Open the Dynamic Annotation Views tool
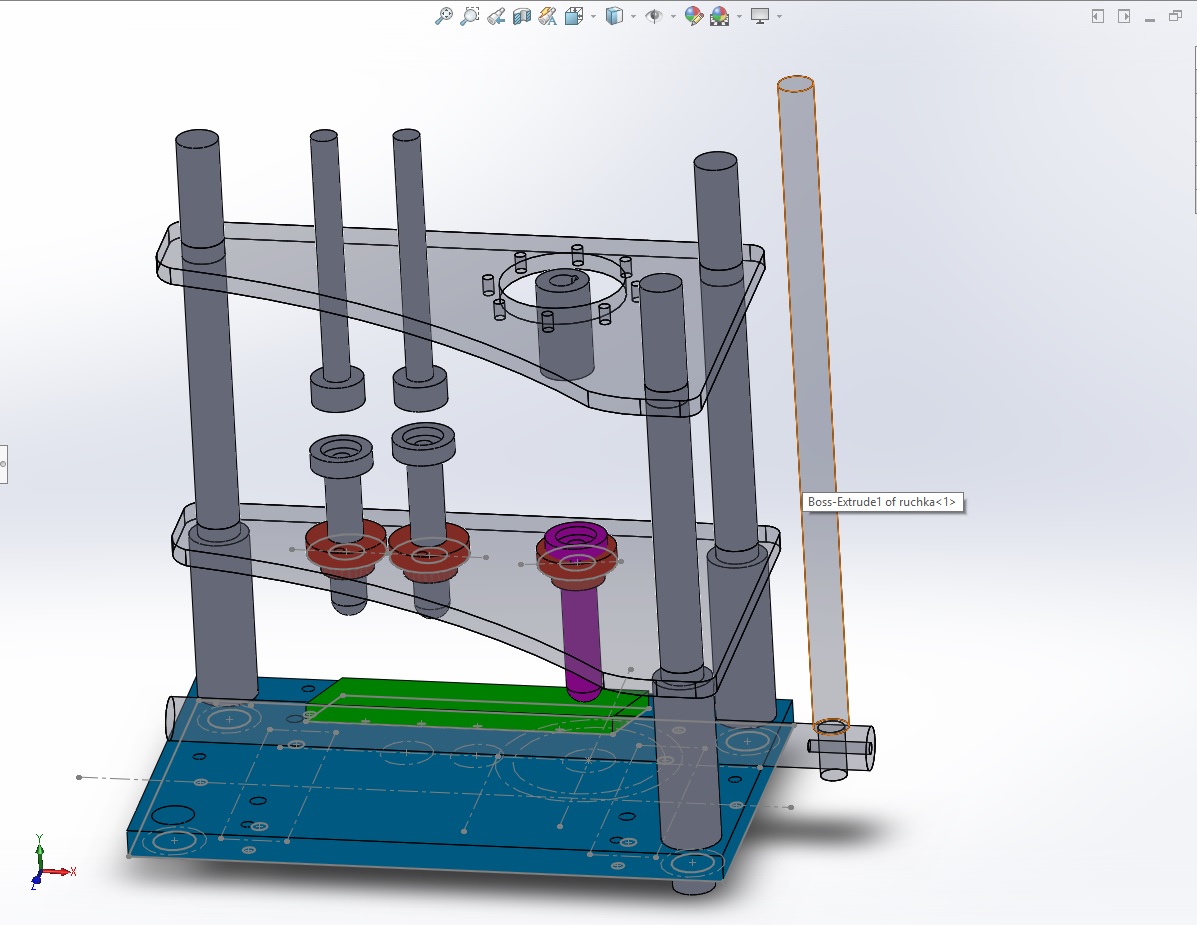 click(x=547, y=16)
